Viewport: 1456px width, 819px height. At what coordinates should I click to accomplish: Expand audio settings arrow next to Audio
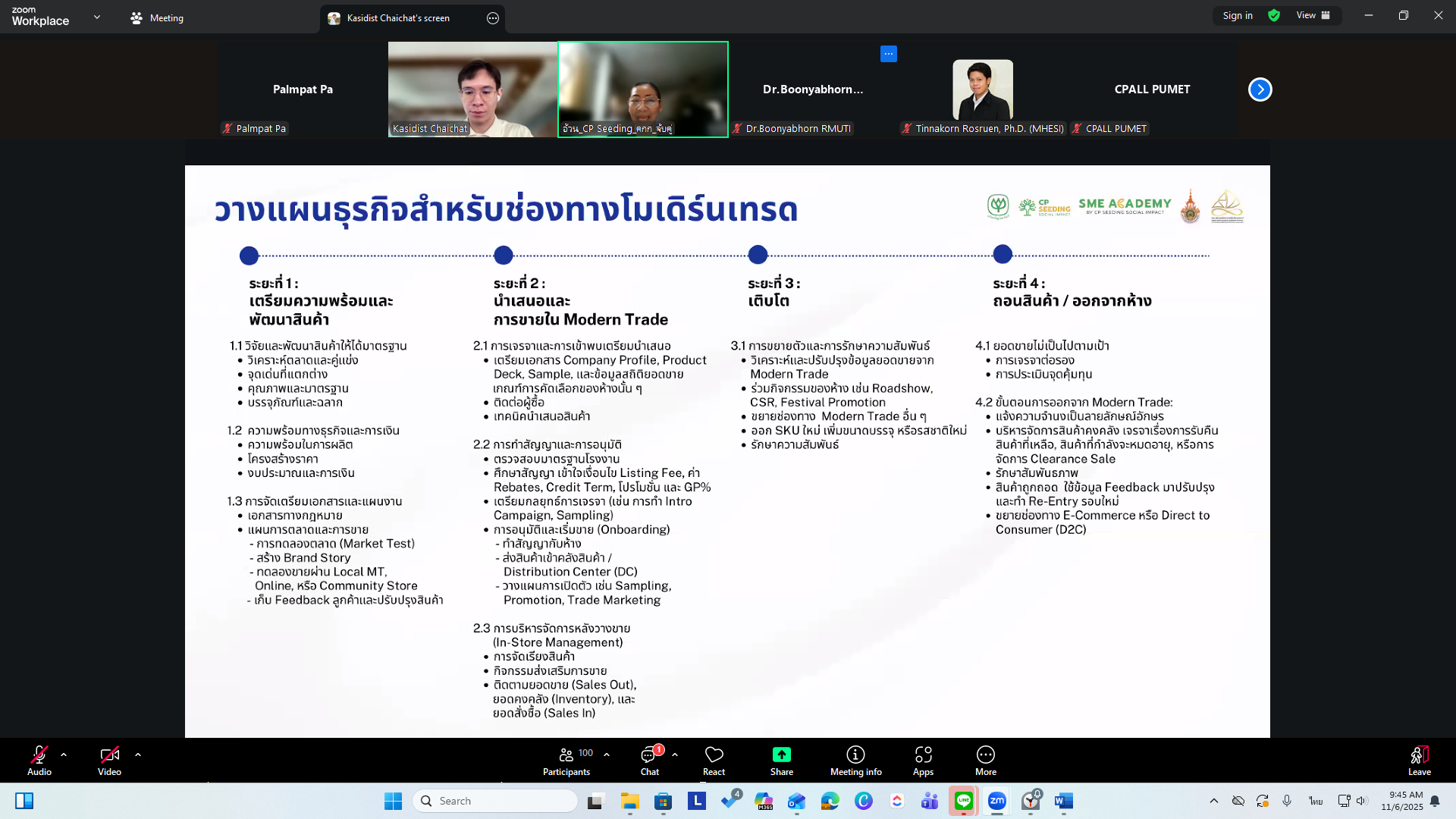coord(64,755)
